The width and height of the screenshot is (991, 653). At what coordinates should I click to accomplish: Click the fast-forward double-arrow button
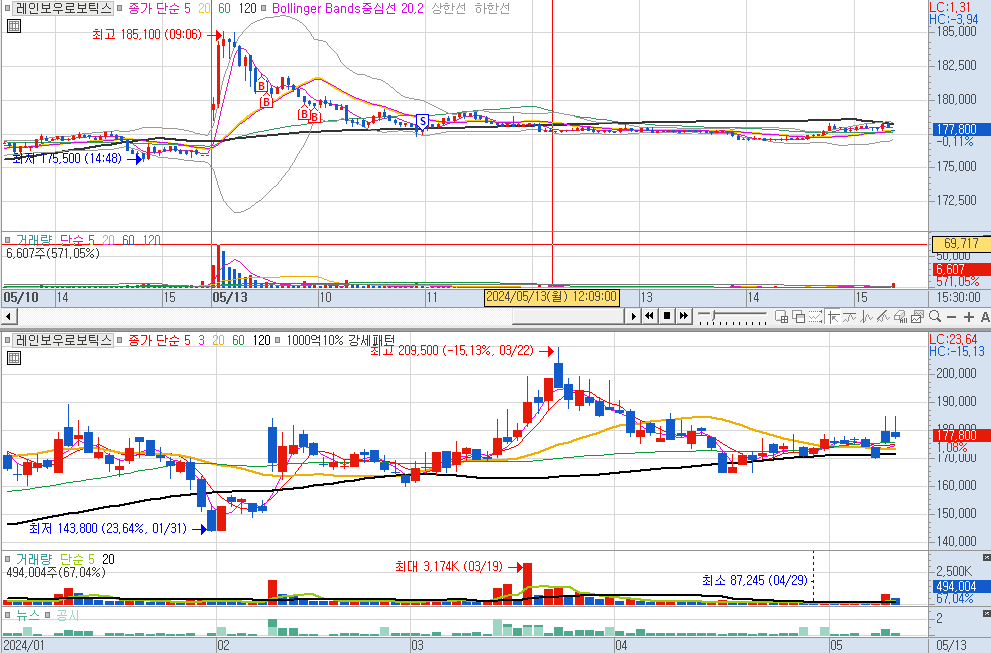point(683,316)
